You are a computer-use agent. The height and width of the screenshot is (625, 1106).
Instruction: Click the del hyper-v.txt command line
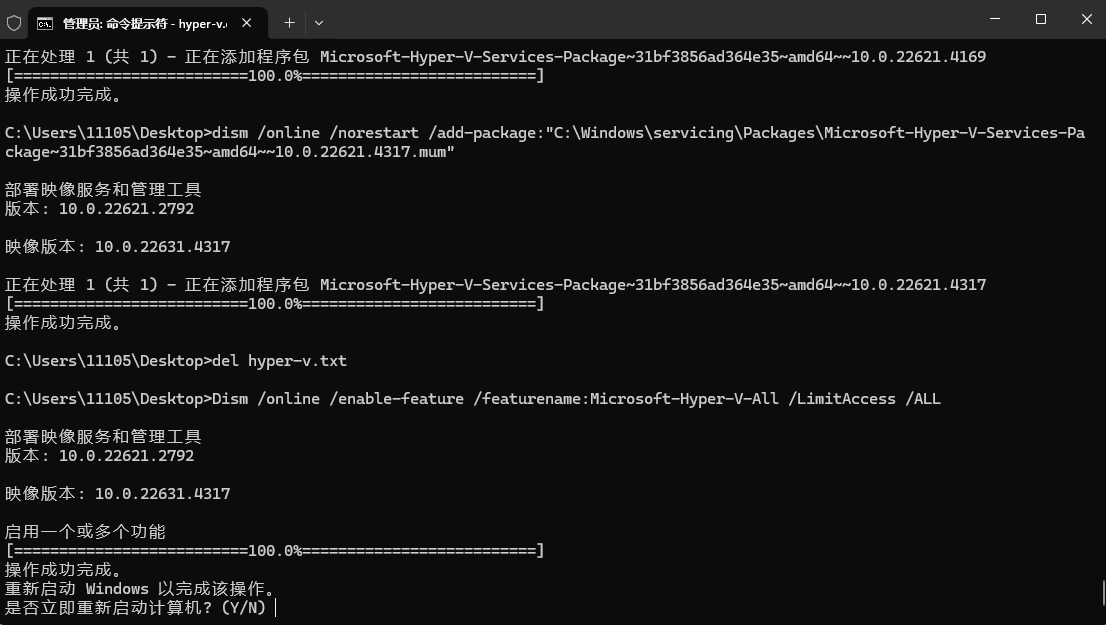coord(176,360)
